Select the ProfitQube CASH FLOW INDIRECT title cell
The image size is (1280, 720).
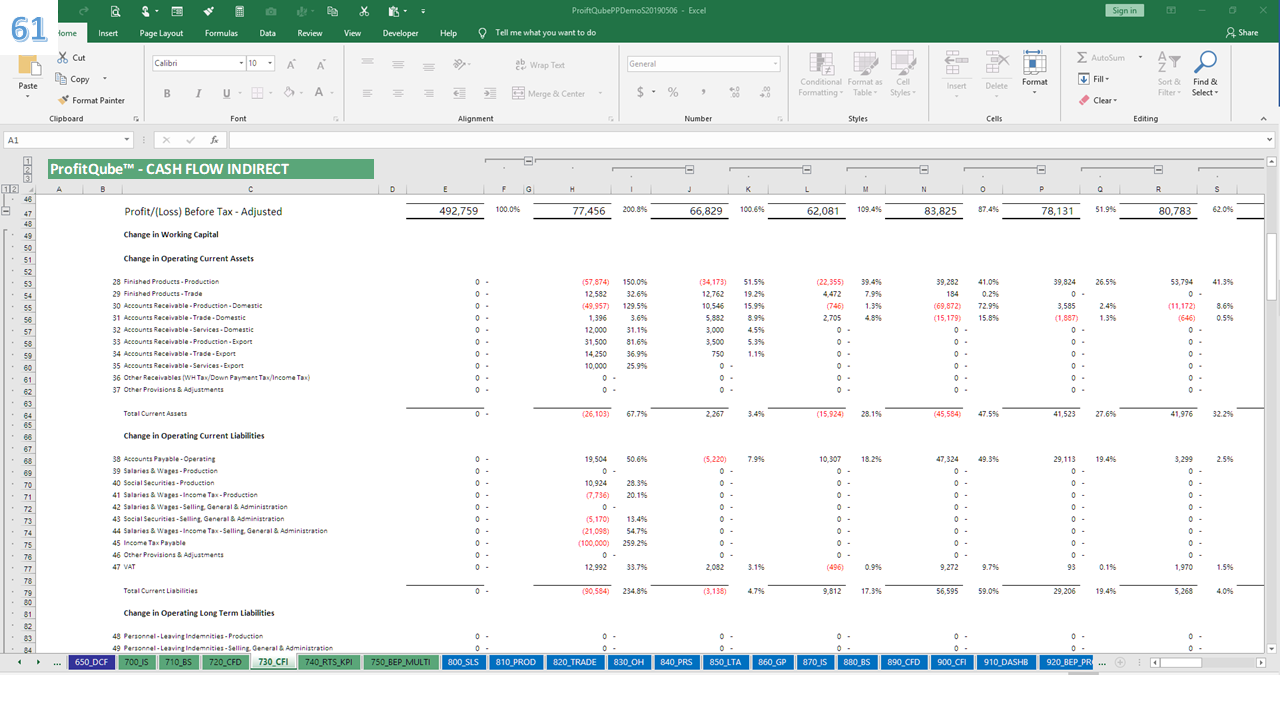click(x=211, y=169)
